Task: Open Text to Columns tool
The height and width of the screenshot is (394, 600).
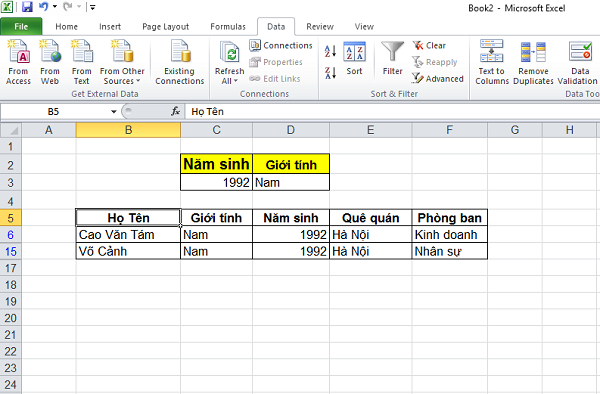Action: (x=492, y=62)
